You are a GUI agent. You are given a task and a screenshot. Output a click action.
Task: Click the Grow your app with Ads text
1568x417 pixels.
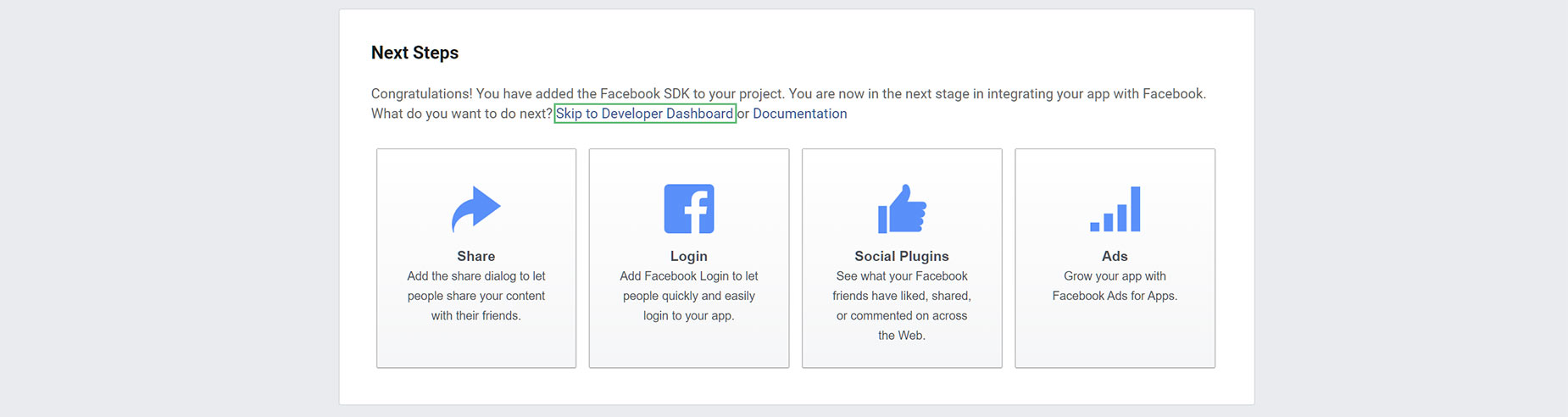(x=1115, y=286)
